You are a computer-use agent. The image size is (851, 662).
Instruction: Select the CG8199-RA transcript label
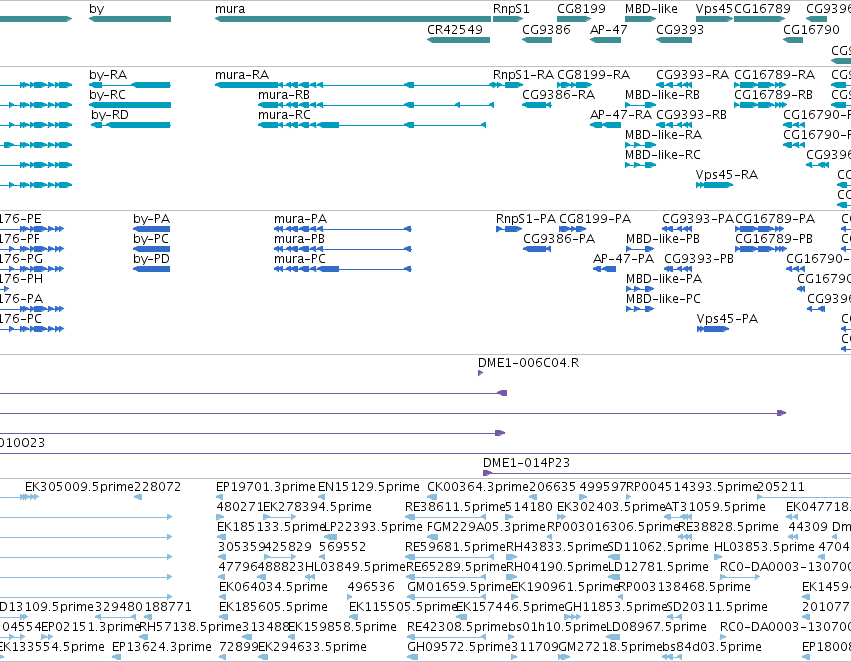pos(593,74)
